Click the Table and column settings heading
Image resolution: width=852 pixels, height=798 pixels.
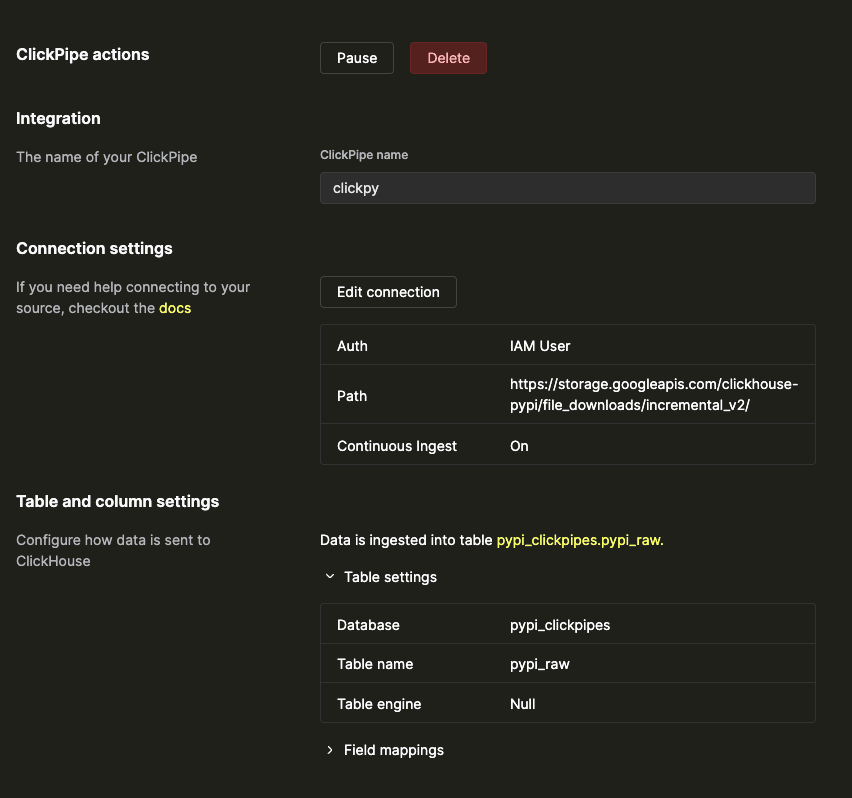[x=117, y=501]
